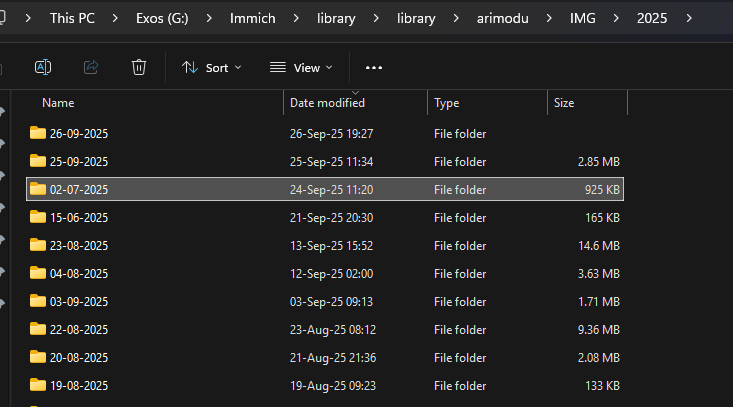Viewport: 733px width, 407px height.
Task: Sort by the Name column header
Action: tap(58, 103)
